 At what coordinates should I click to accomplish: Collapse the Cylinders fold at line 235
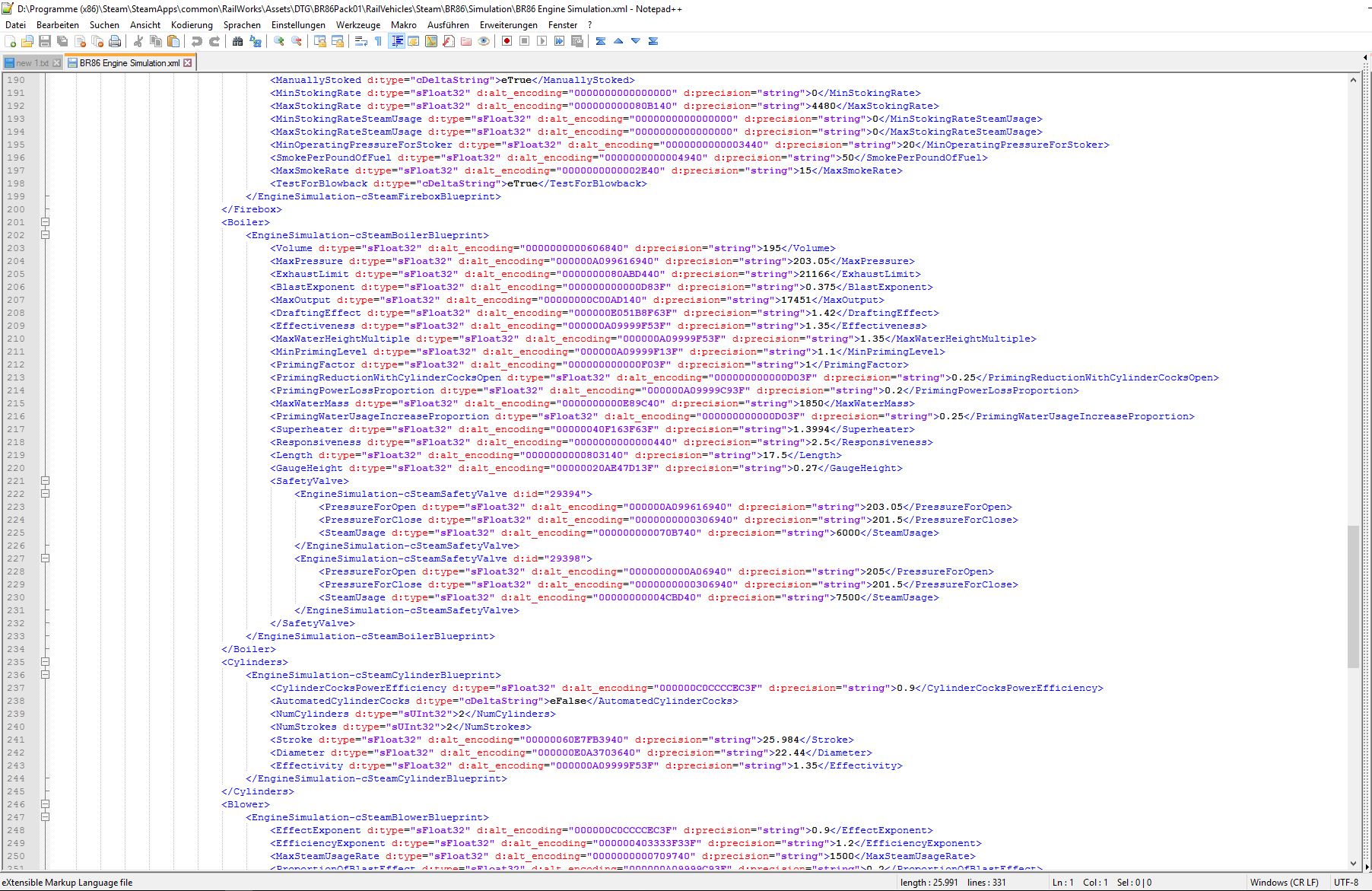click(45, 662)
